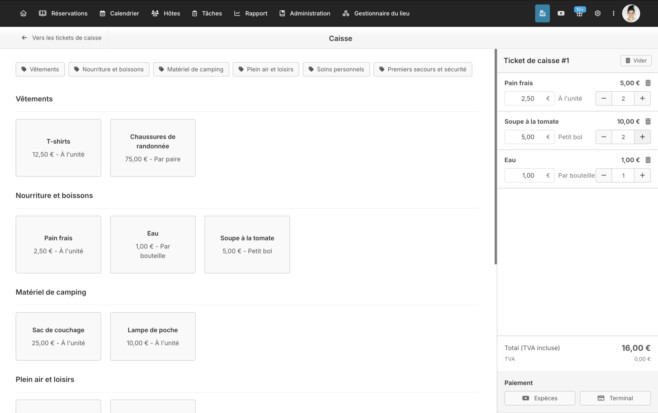This screenshot has width=658, height=413.
Task: Click the highlighted blue cash register icon
Action: click(x=542, y=13)
